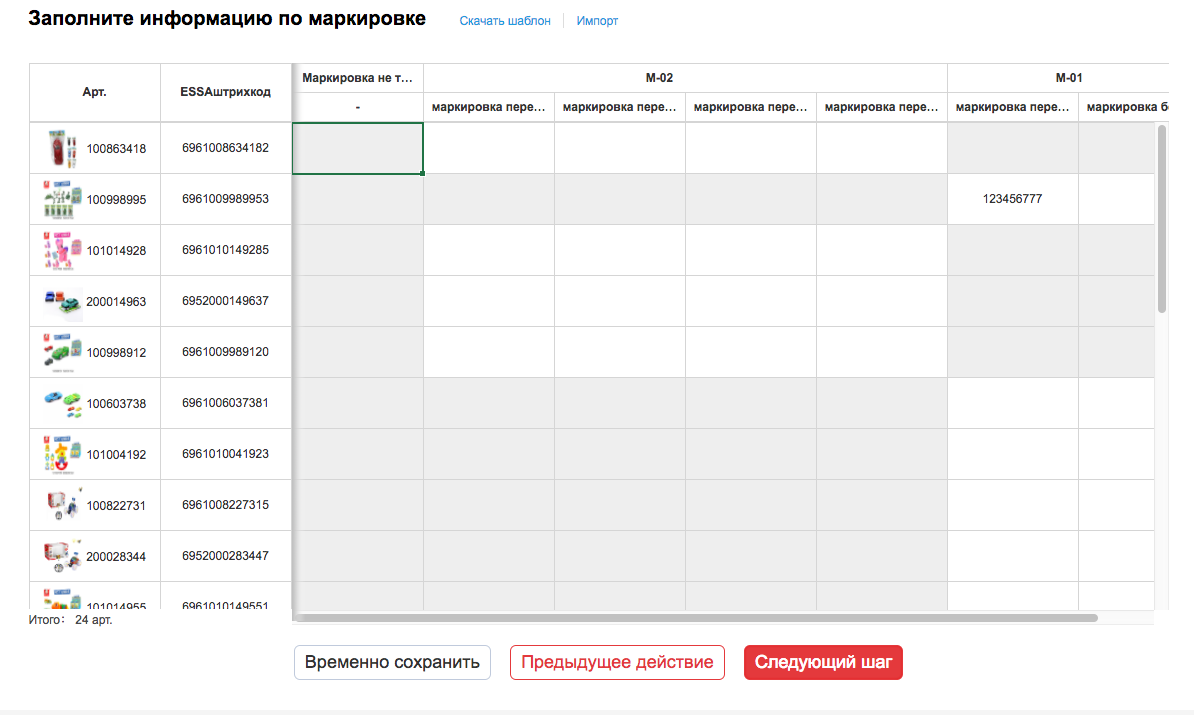This screenshot has width=1194, height=715.
Task: Select toy car image for 200014963
Action: [64, 301]
